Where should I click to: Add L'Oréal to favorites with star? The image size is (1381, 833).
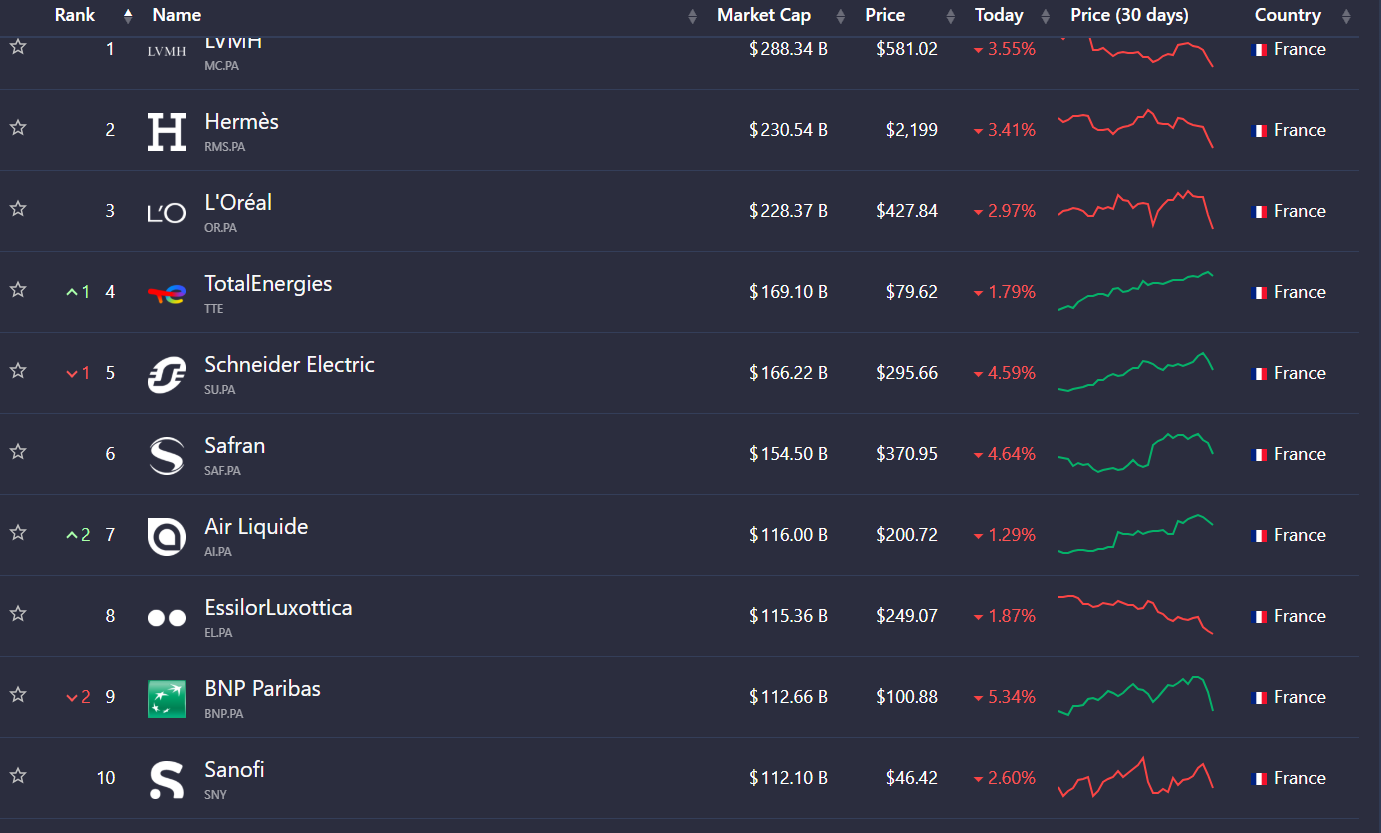click(x=18, y=209)
